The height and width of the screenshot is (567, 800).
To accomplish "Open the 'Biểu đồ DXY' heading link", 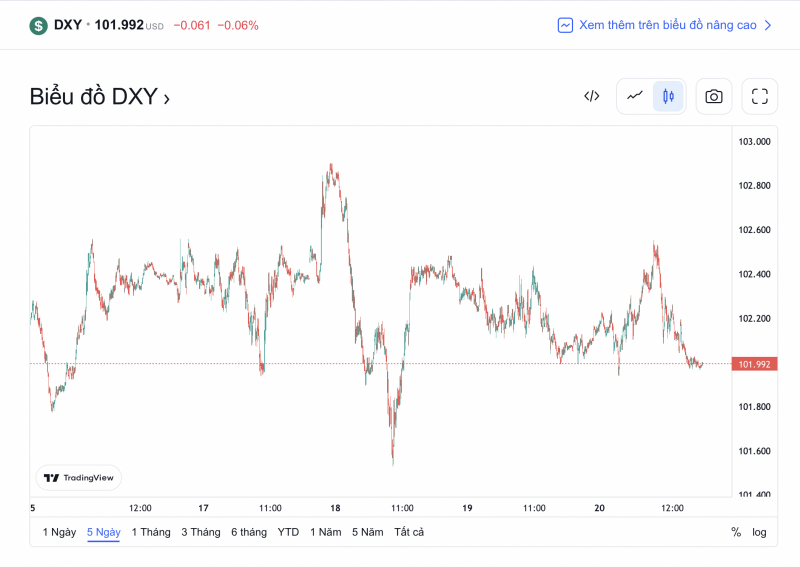I will click(x=99, y=97).
